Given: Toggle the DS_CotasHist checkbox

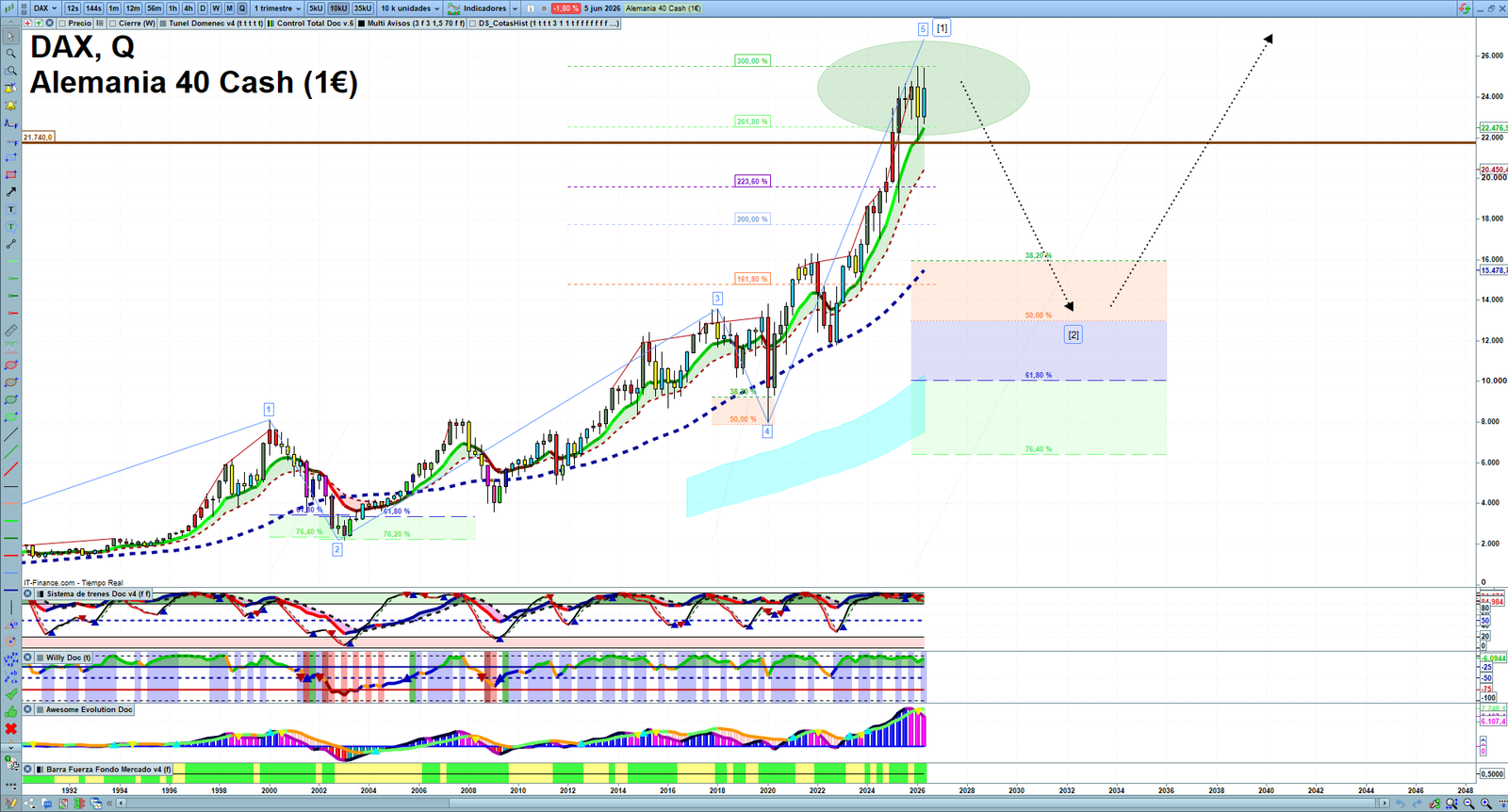Looking at the screenshot, I should coord(472,23).
